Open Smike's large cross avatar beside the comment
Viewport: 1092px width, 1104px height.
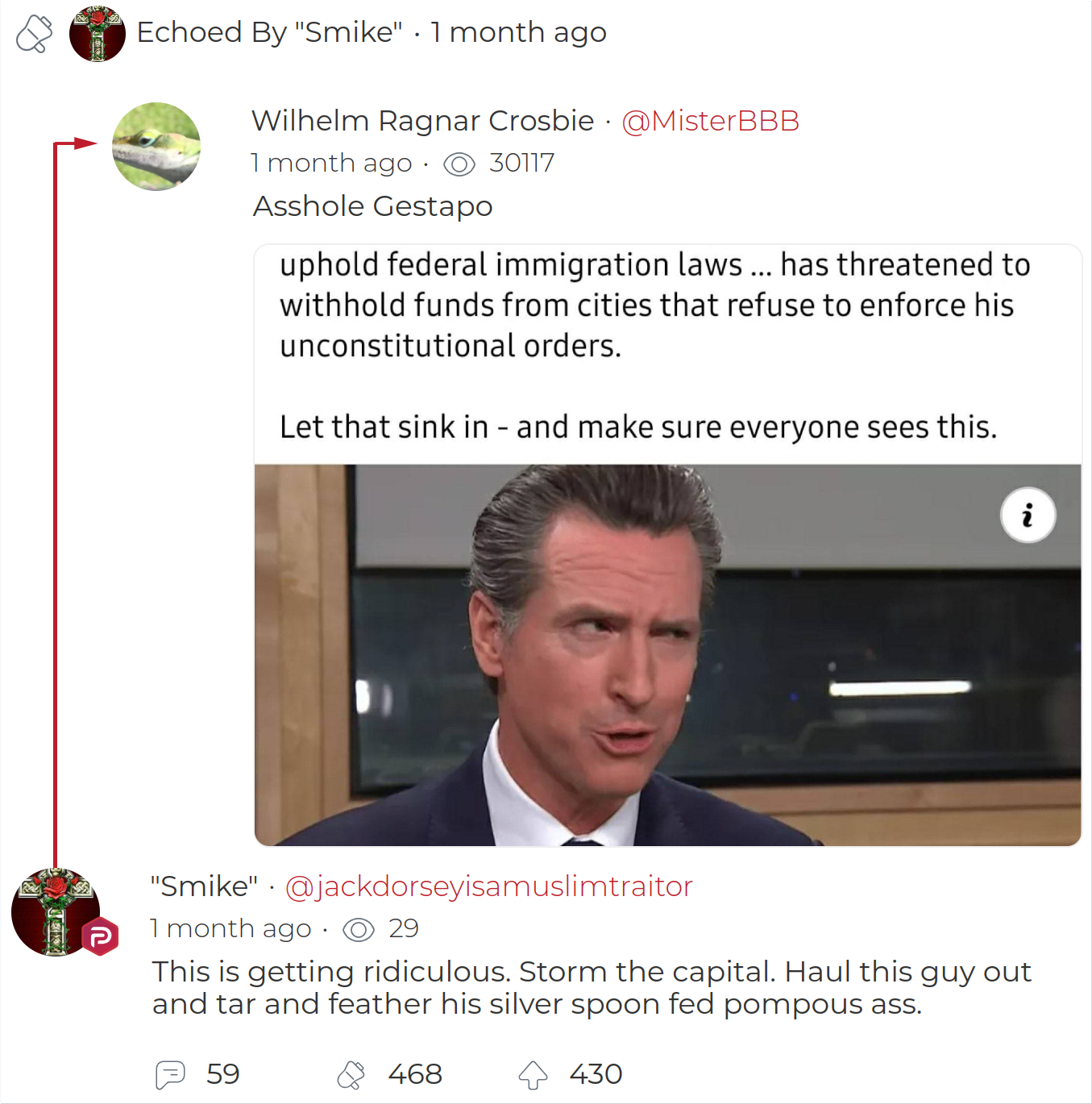point(56,912)
